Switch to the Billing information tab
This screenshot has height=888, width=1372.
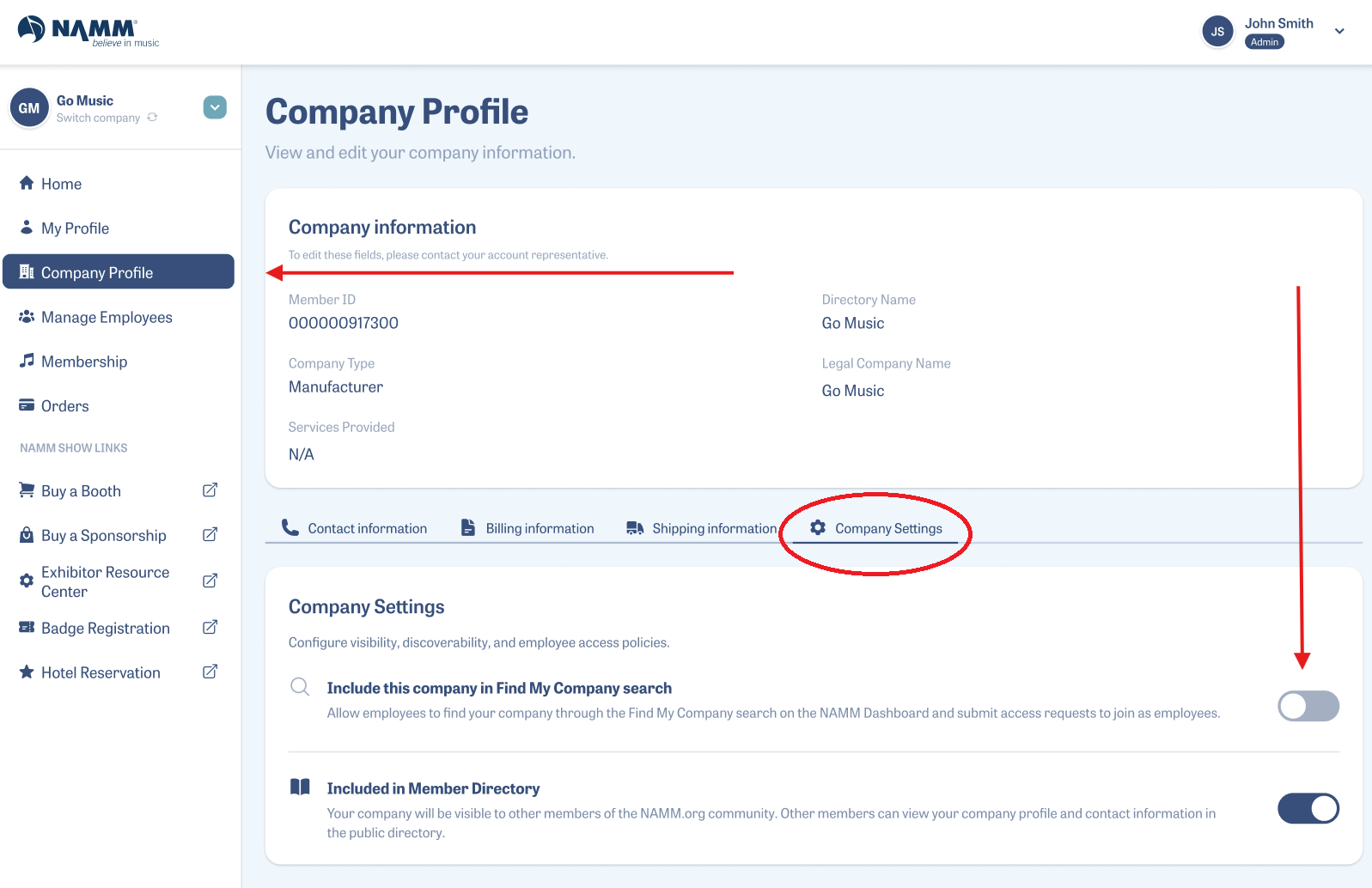(527, 528)
